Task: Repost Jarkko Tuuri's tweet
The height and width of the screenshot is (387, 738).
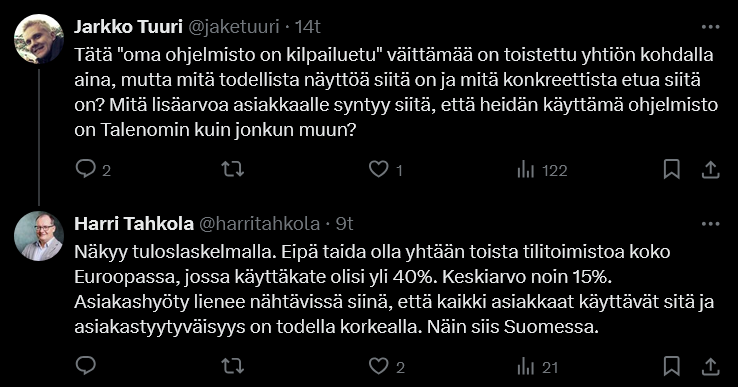Action: tap(233, 169)
